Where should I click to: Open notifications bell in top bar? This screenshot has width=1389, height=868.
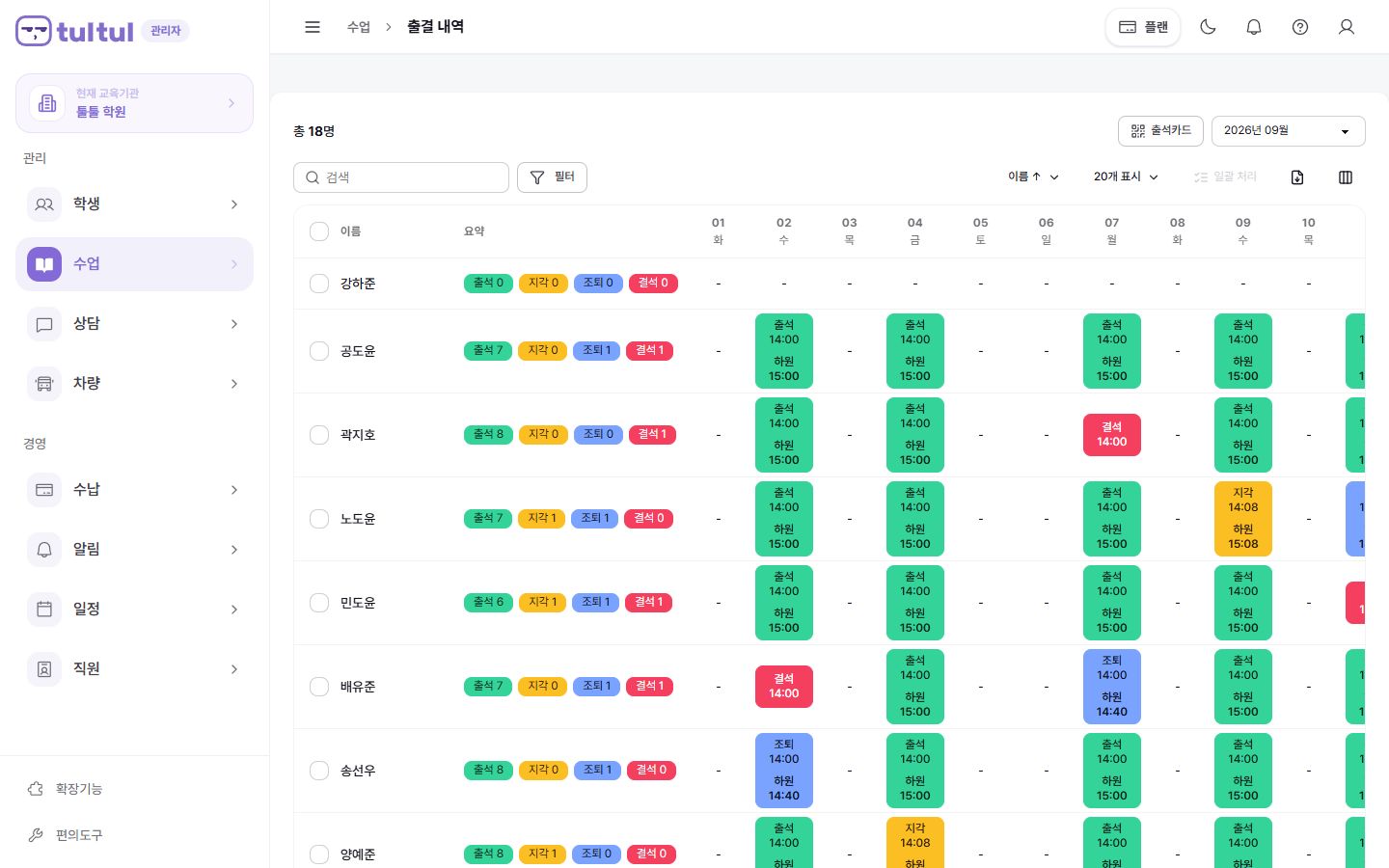(1254, 27)
